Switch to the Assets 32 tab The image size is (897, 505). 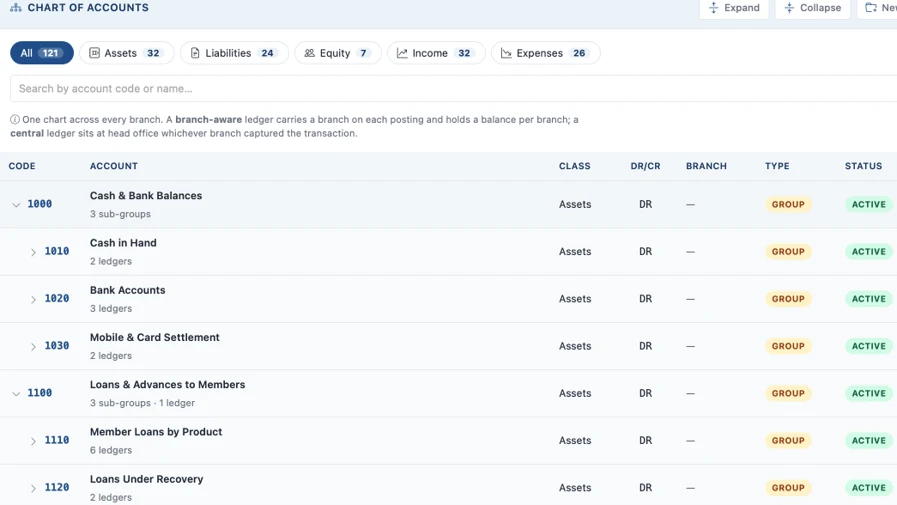point(126,53)
